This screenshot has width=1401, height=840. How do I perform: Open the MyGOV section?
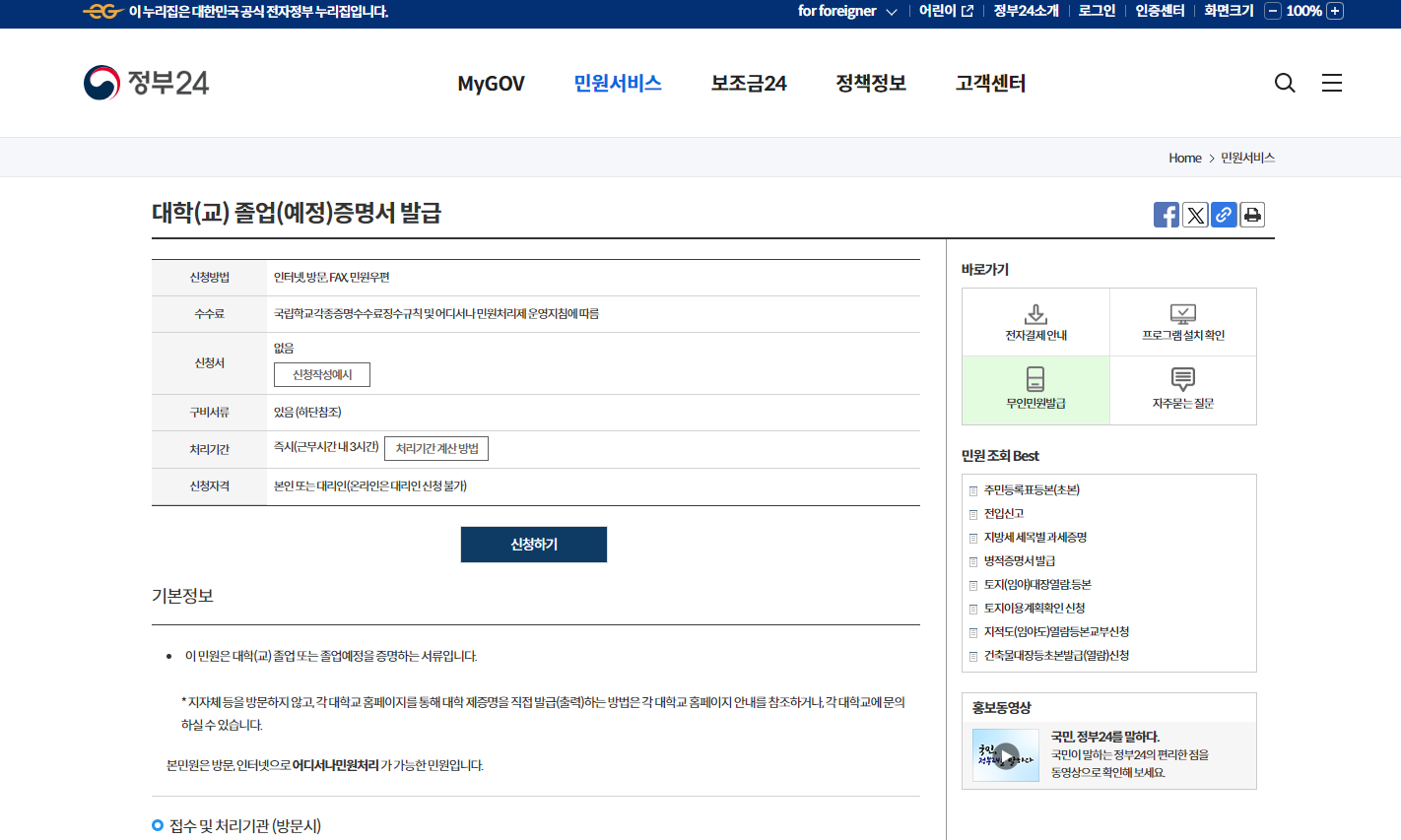point(491,84)
